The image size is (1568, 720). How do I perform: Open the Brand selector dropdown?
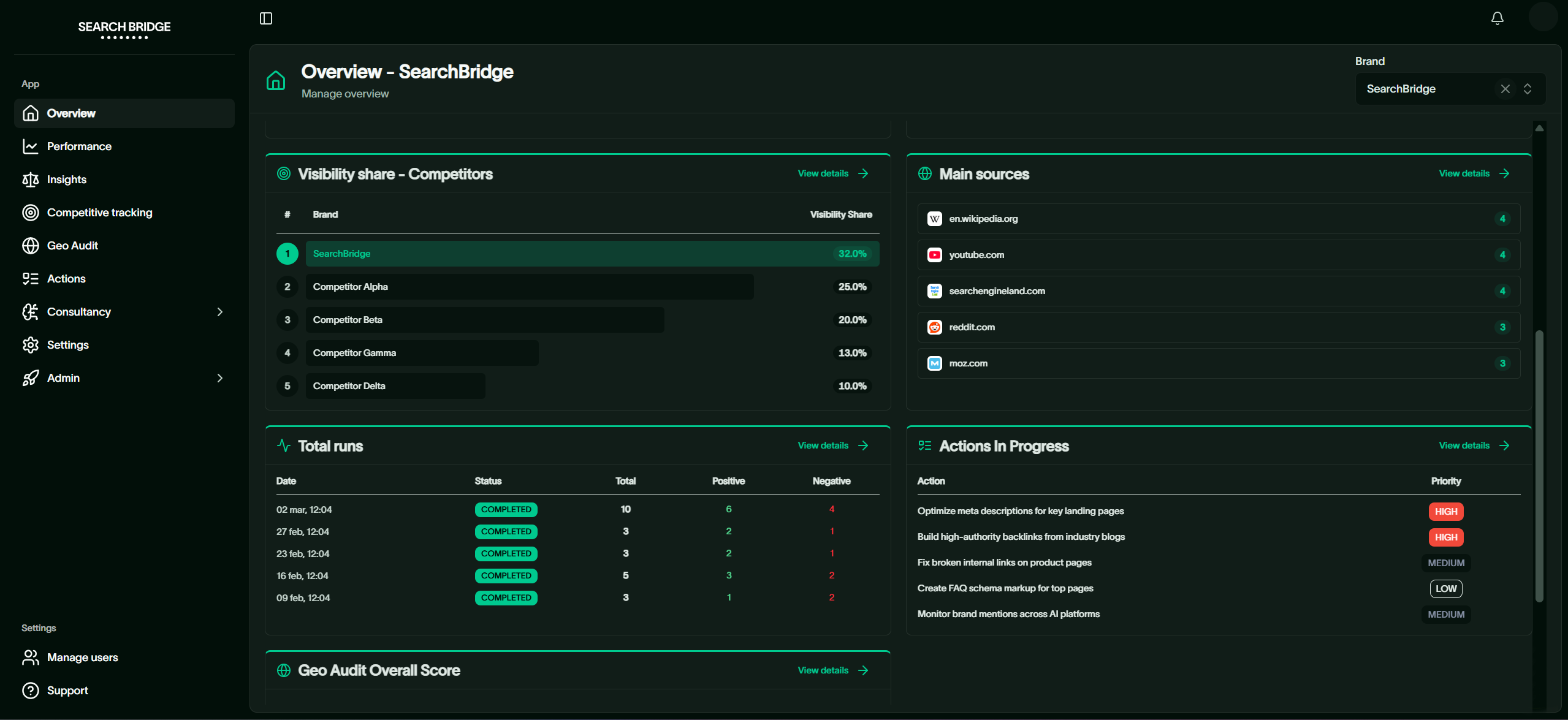point(1528,89)
